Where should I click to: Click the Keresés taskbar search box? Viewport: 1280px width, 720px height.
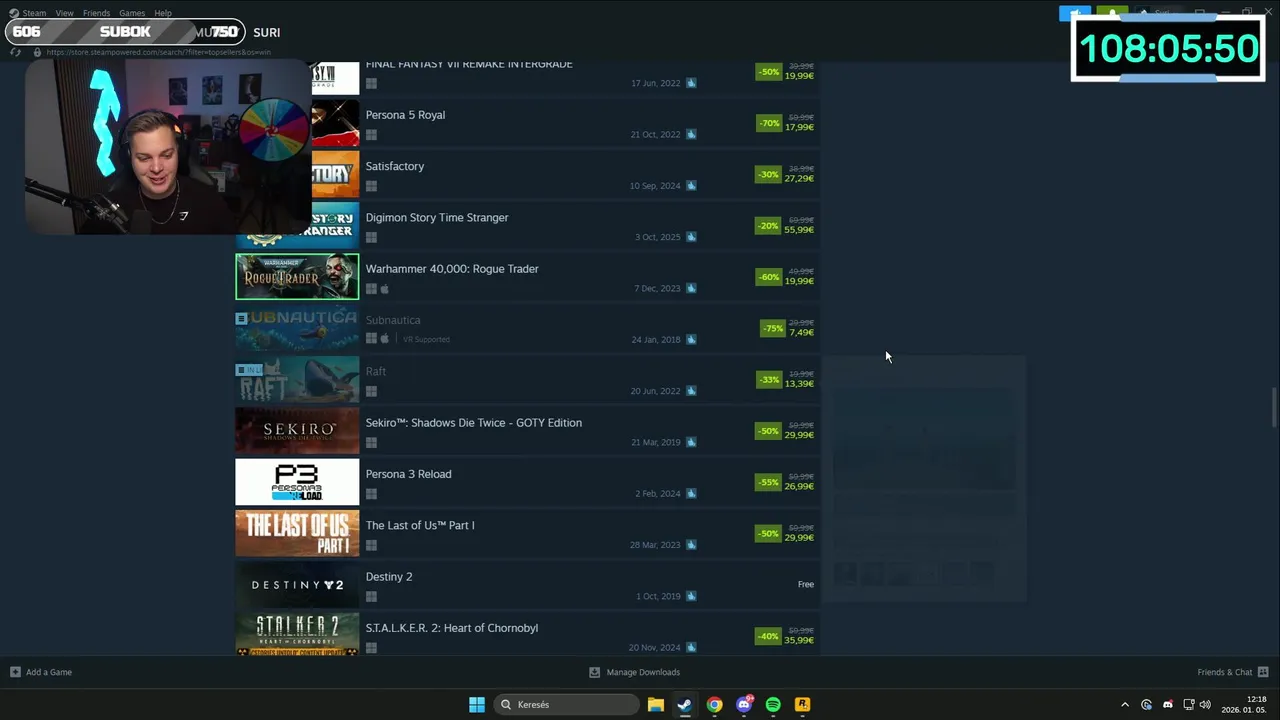(567, 704)
